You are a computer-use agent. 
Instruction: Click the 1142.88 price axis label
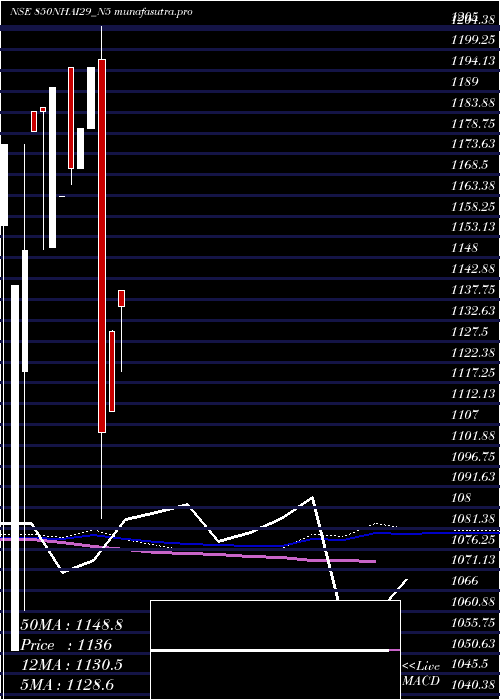(x=473, y=268)
